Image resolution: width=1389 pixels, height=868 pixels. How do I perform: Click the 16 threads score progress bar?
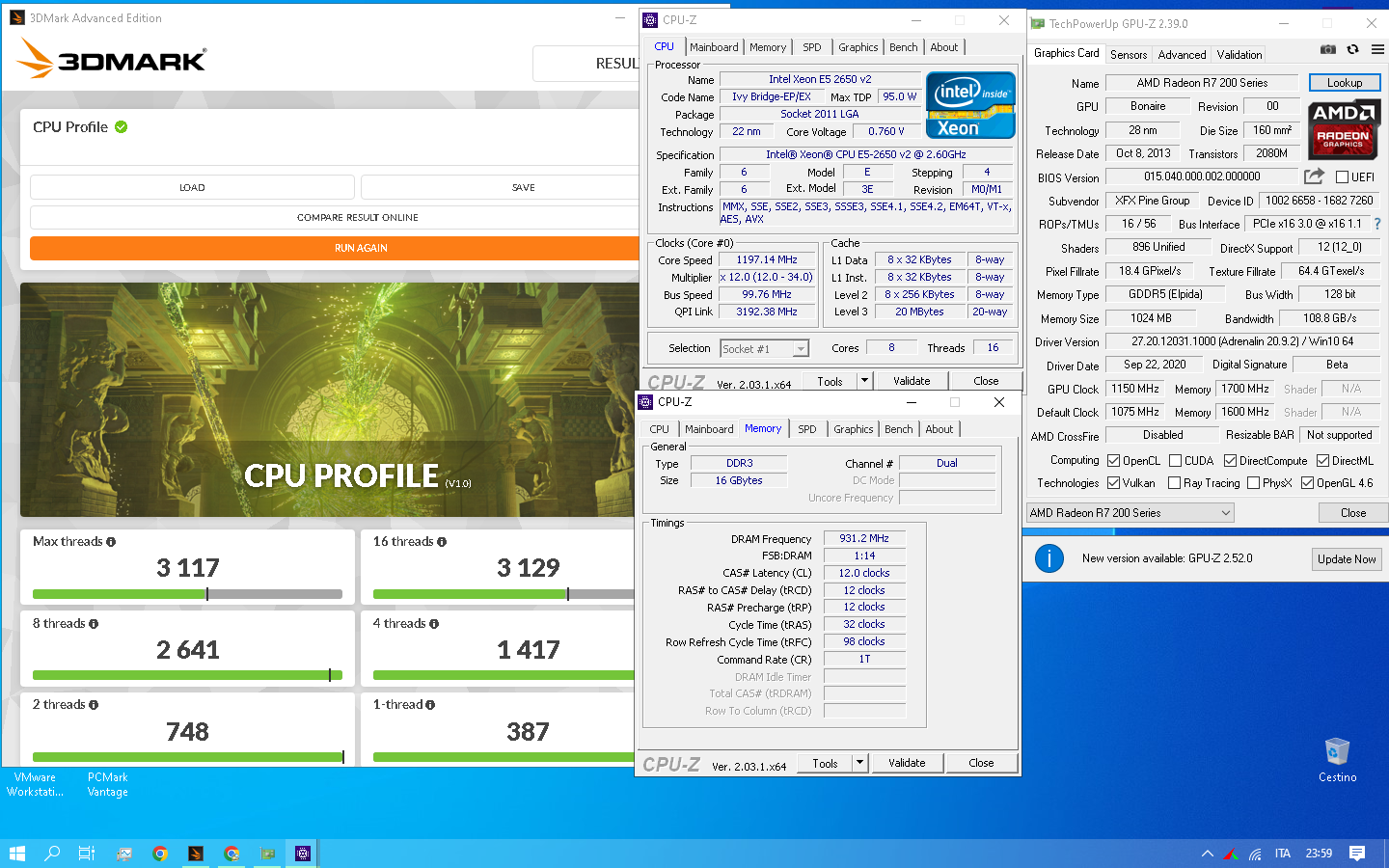[x=504, y=594]
